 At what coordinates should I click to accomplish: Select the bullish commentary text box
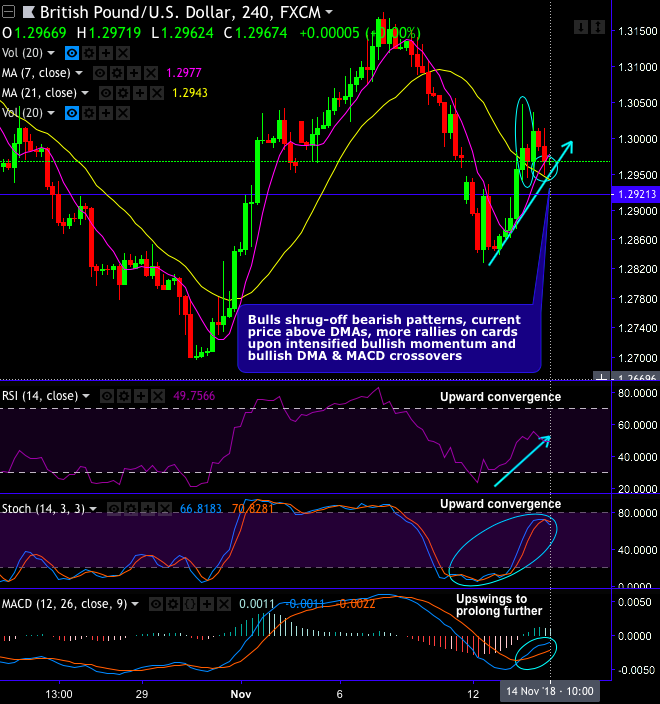point(389,339)
